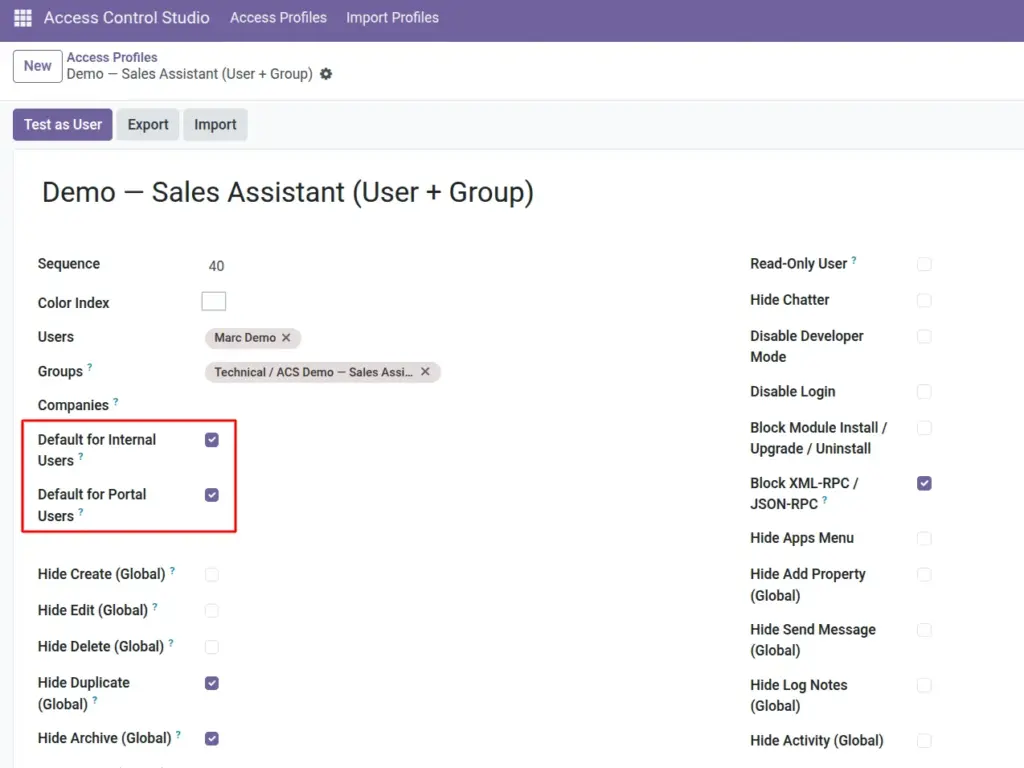Remove the Marc Demo user tag
This screenshot has width=1024, height=768.
coord(286,338)
